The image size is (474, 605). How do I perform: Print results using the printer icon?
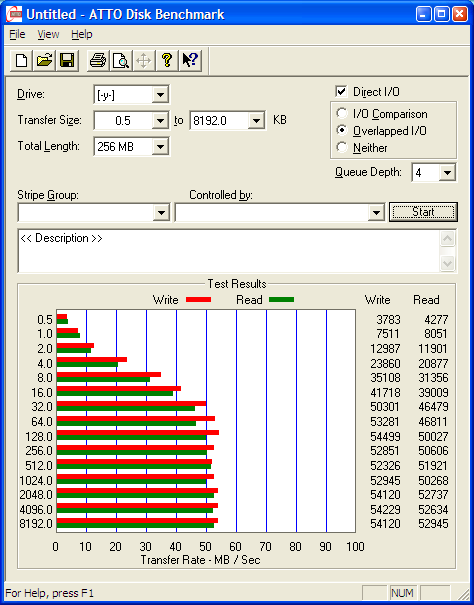pos(98,60)
